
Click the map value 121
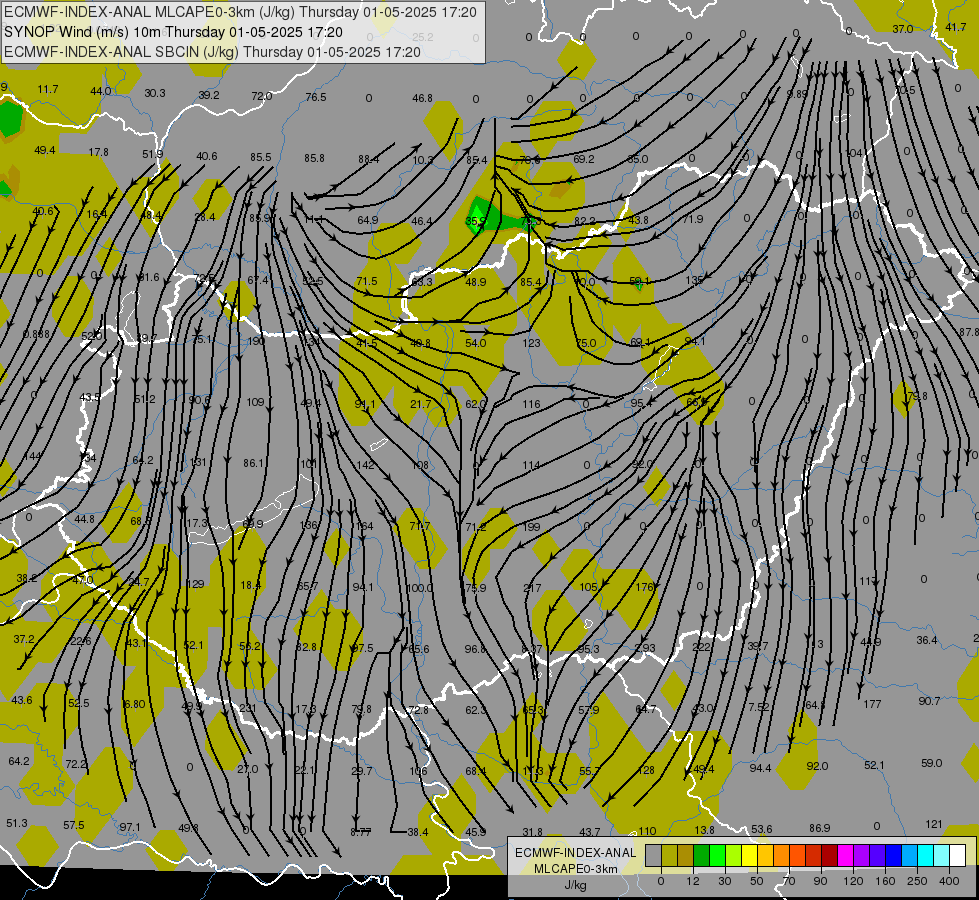point(933,824)
